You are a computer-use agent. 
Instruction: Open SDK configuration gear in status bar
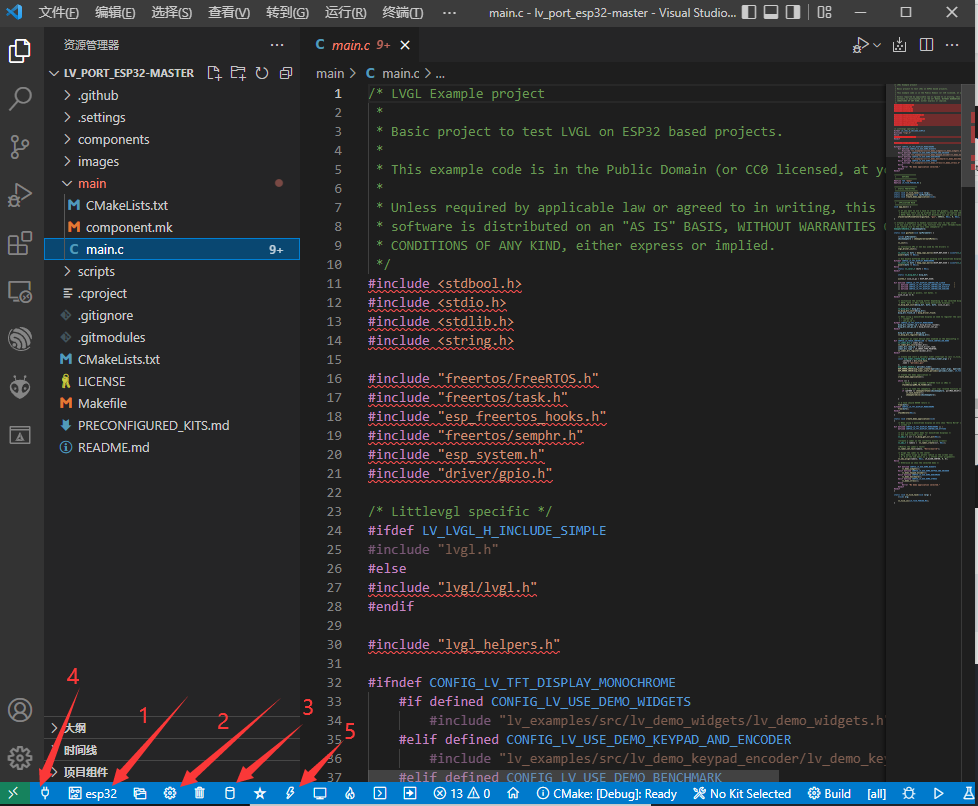coord(170,794)
